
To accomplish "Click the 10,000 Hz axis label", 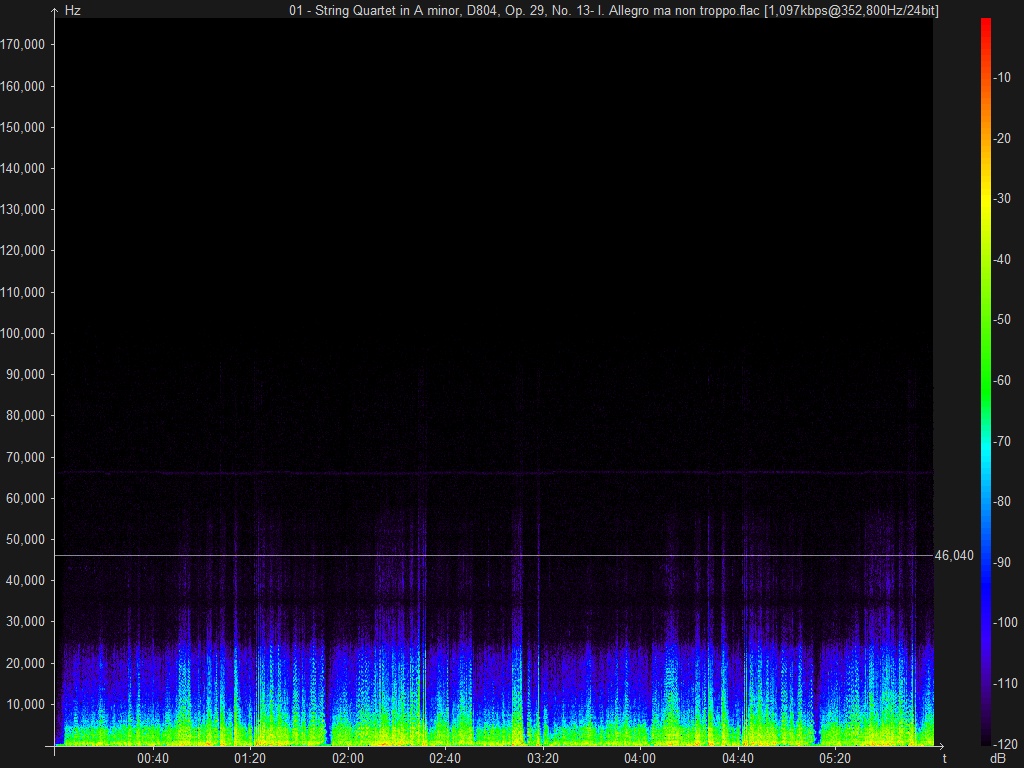I will [25, 705].
